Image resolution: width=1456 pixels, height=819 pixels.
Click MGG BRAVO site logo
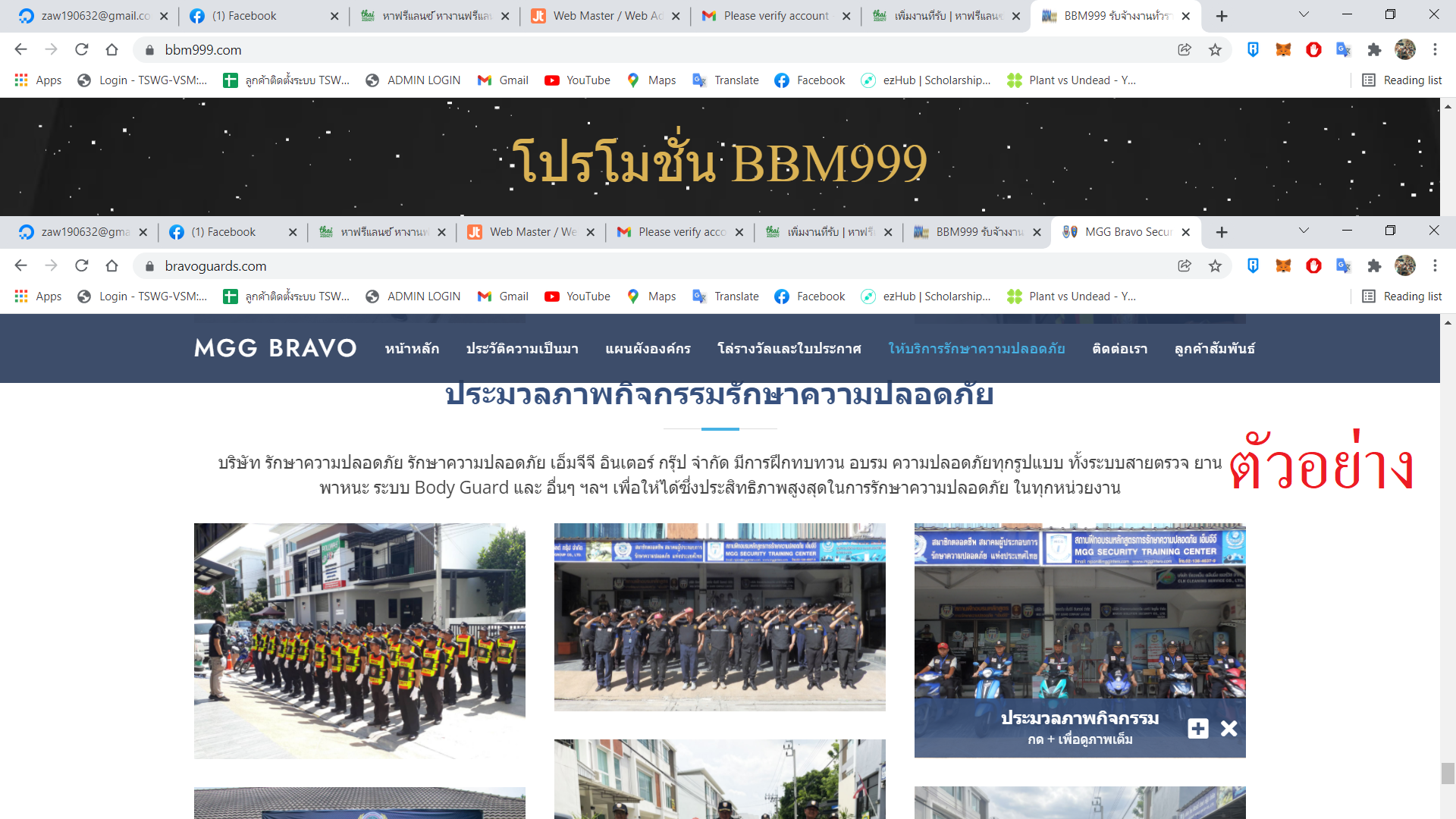(x=275, y=348)
